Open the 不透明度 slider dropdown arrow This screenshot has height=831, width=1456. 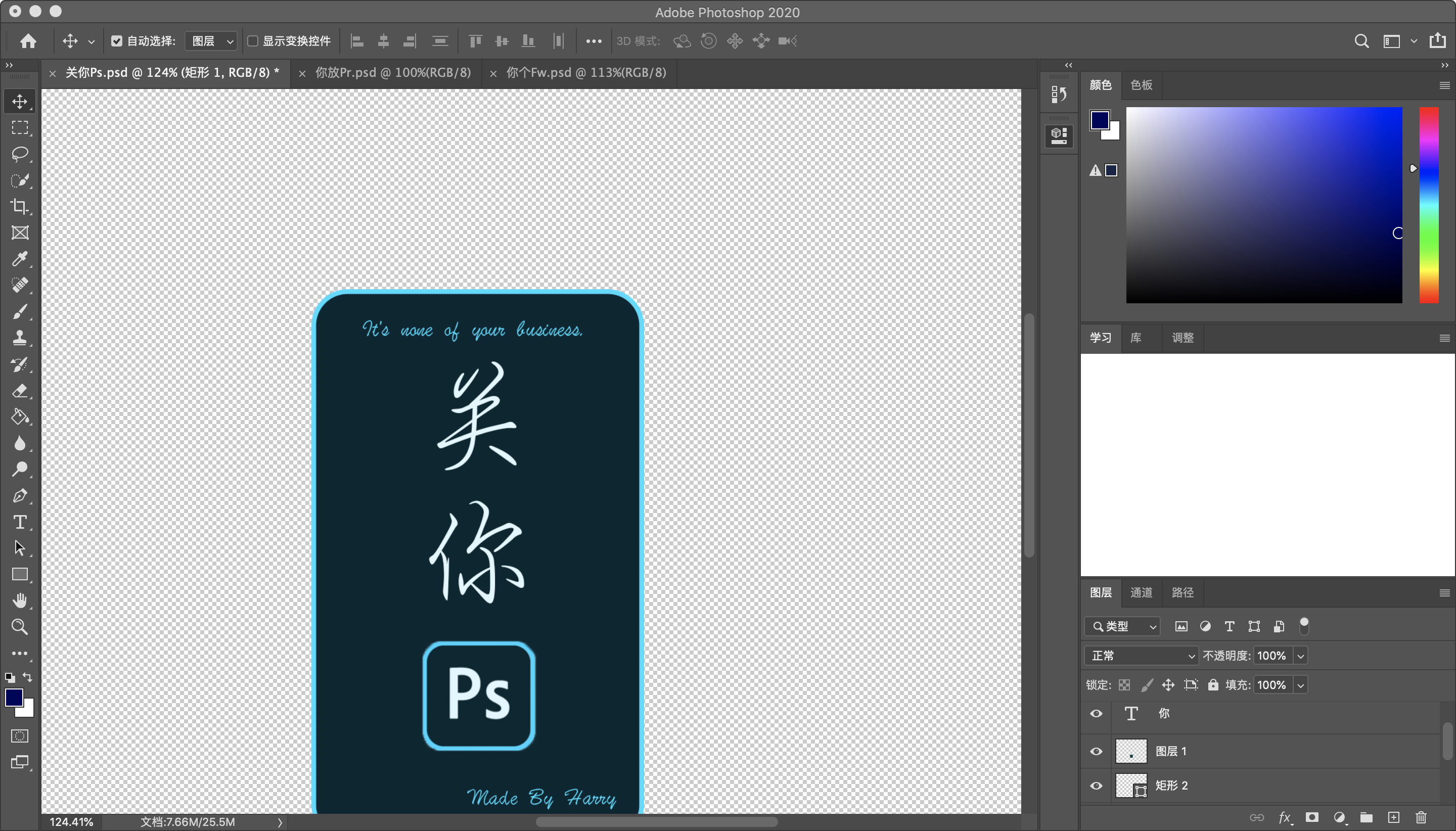(1301, 656)
